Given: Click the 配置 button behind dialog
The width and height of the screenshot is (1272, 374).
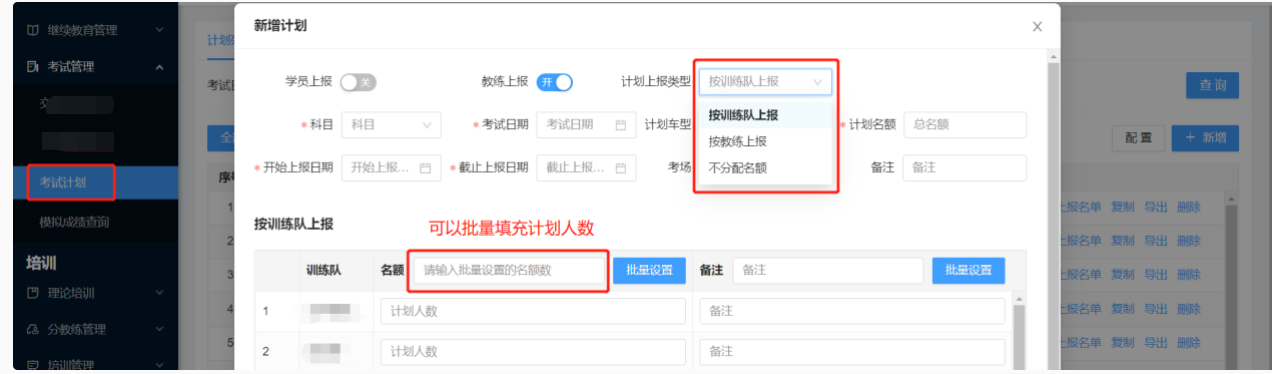Looking at the screenshot, I should (1138, 138).
